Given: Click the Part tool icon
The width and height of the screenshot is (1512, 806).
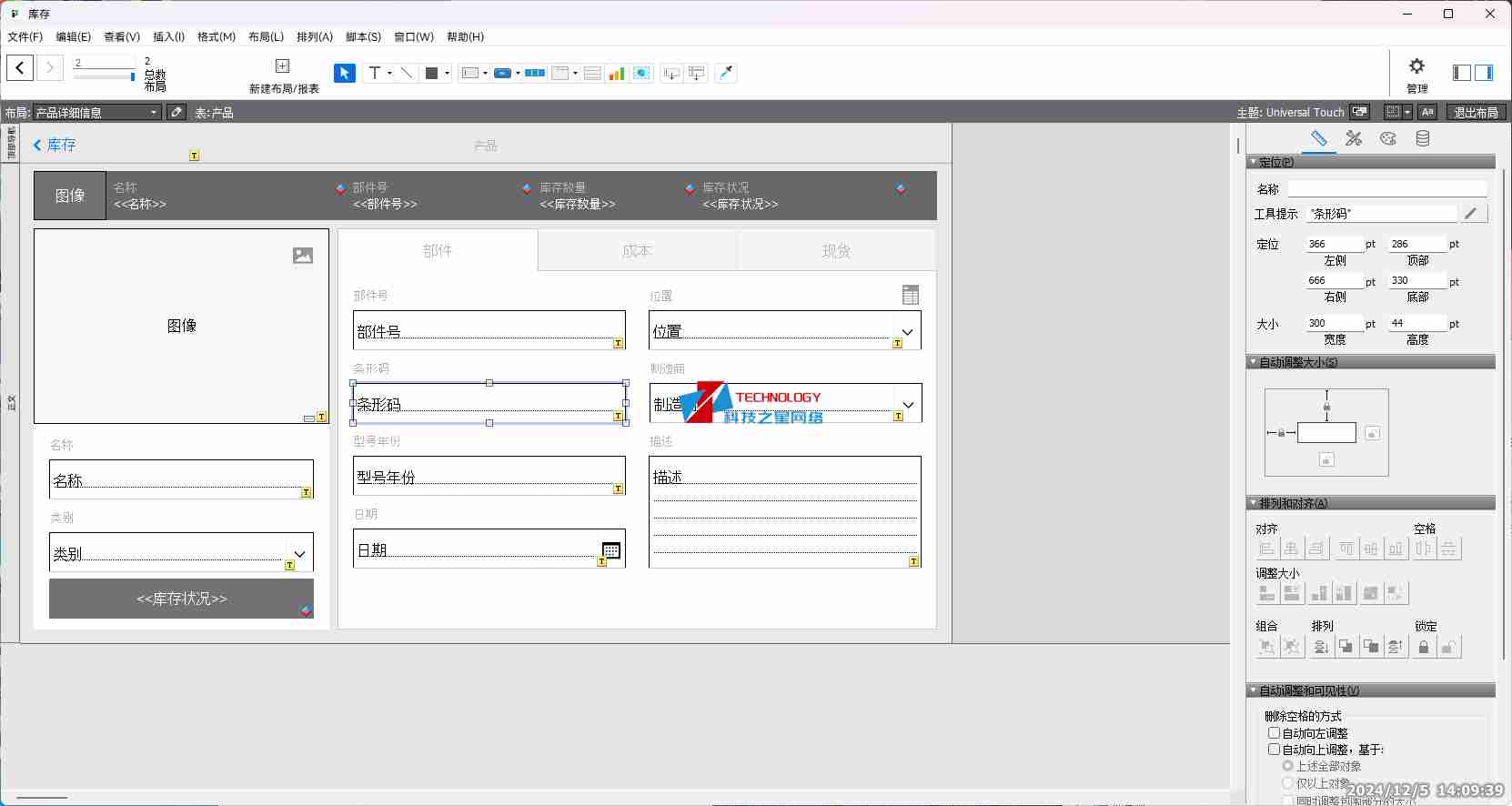Looking at the screenshot, I should coord(697,73).
